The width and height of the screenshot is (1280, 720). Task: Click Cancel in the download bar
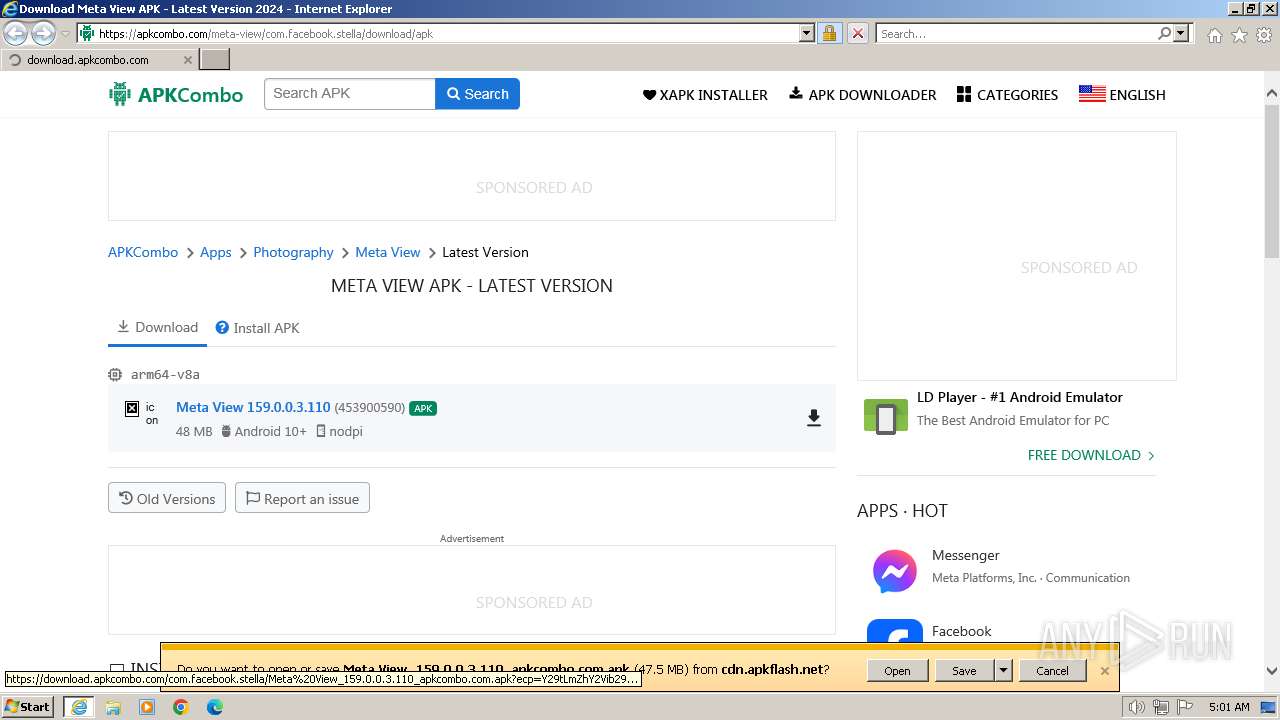(x=1052, y=671)
